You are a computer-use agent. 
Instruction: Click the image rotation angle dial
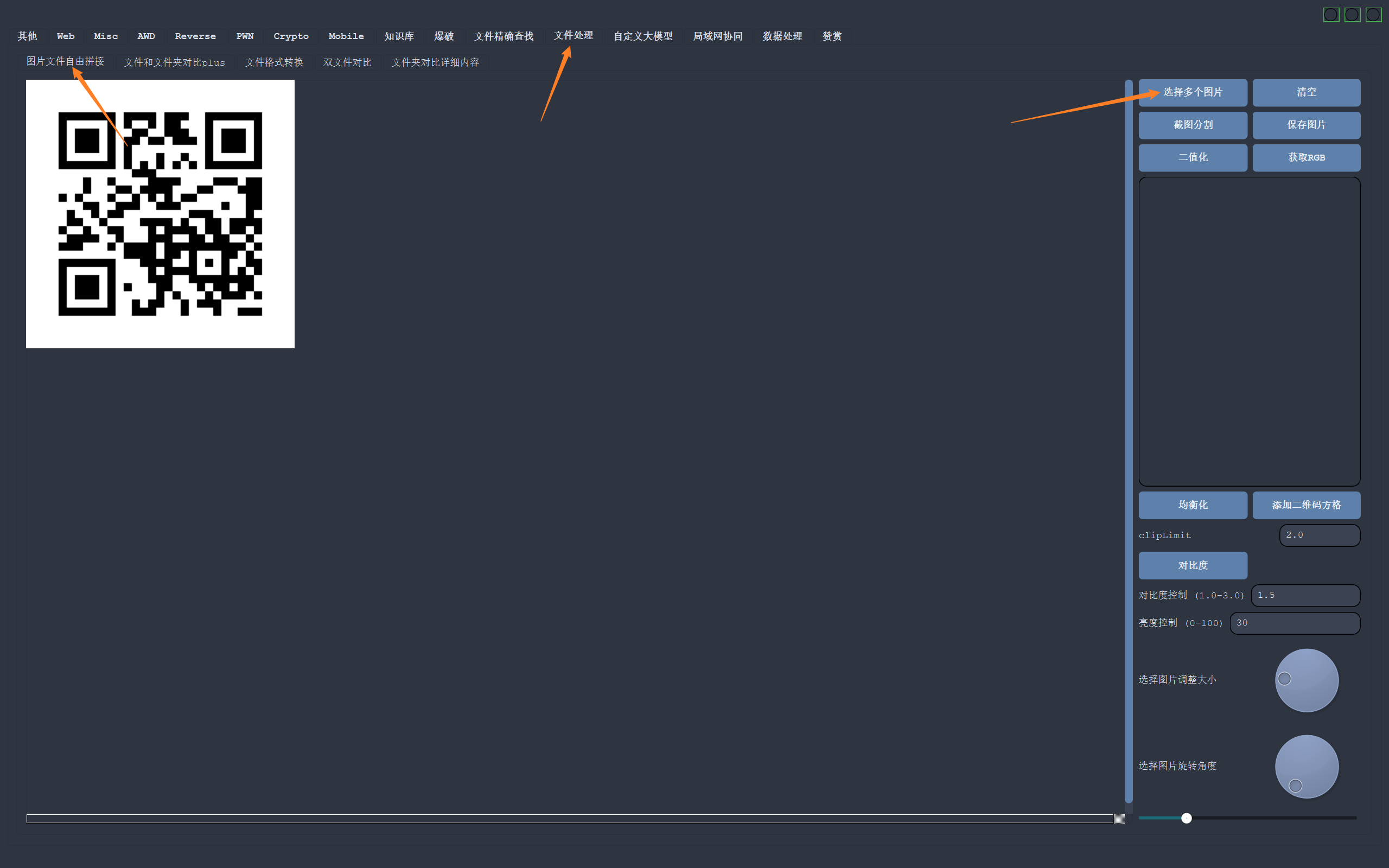1307,767
